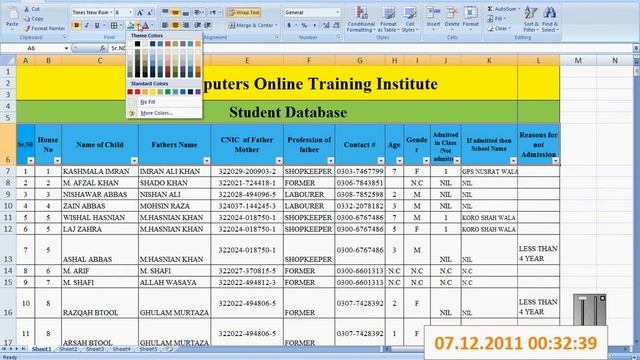Pick purple in Standard Colors
This screenshot has width=640, height=360.
[198, 92]
